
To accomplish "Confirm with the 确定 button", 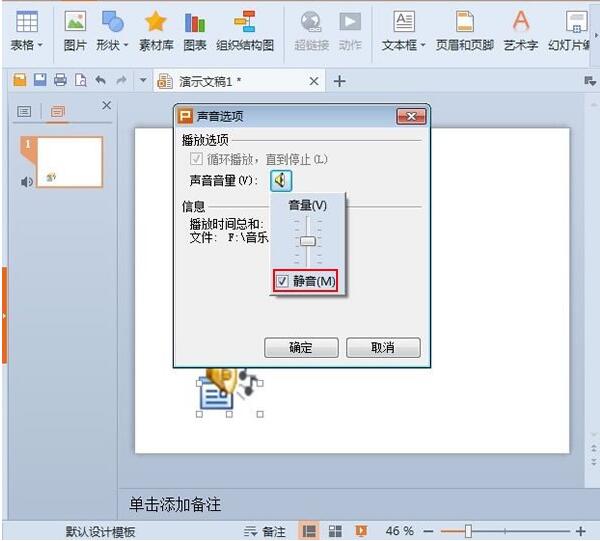I will click(301, 347).
